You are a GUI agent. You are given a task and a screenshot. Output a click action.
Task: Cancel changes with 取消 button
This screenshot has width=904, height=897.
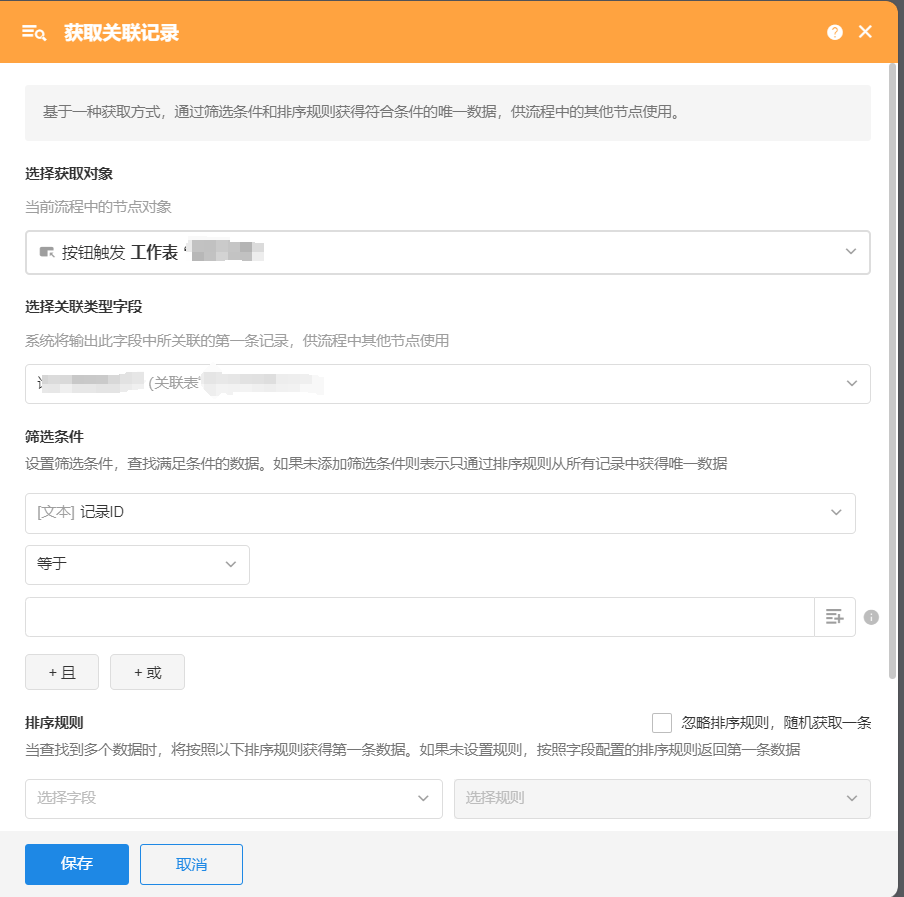(191, 864)
